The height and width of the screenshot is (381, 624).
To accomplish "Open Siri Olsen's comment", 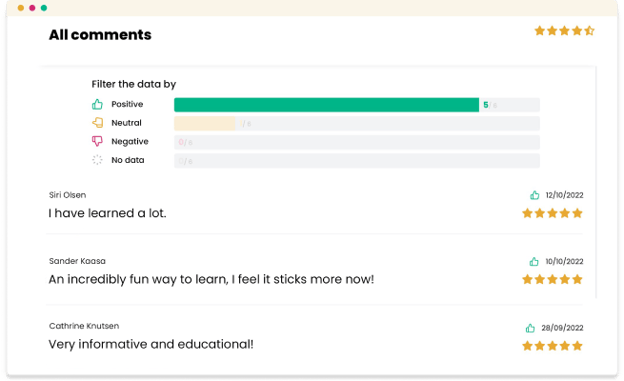I will tap(107, 213).
